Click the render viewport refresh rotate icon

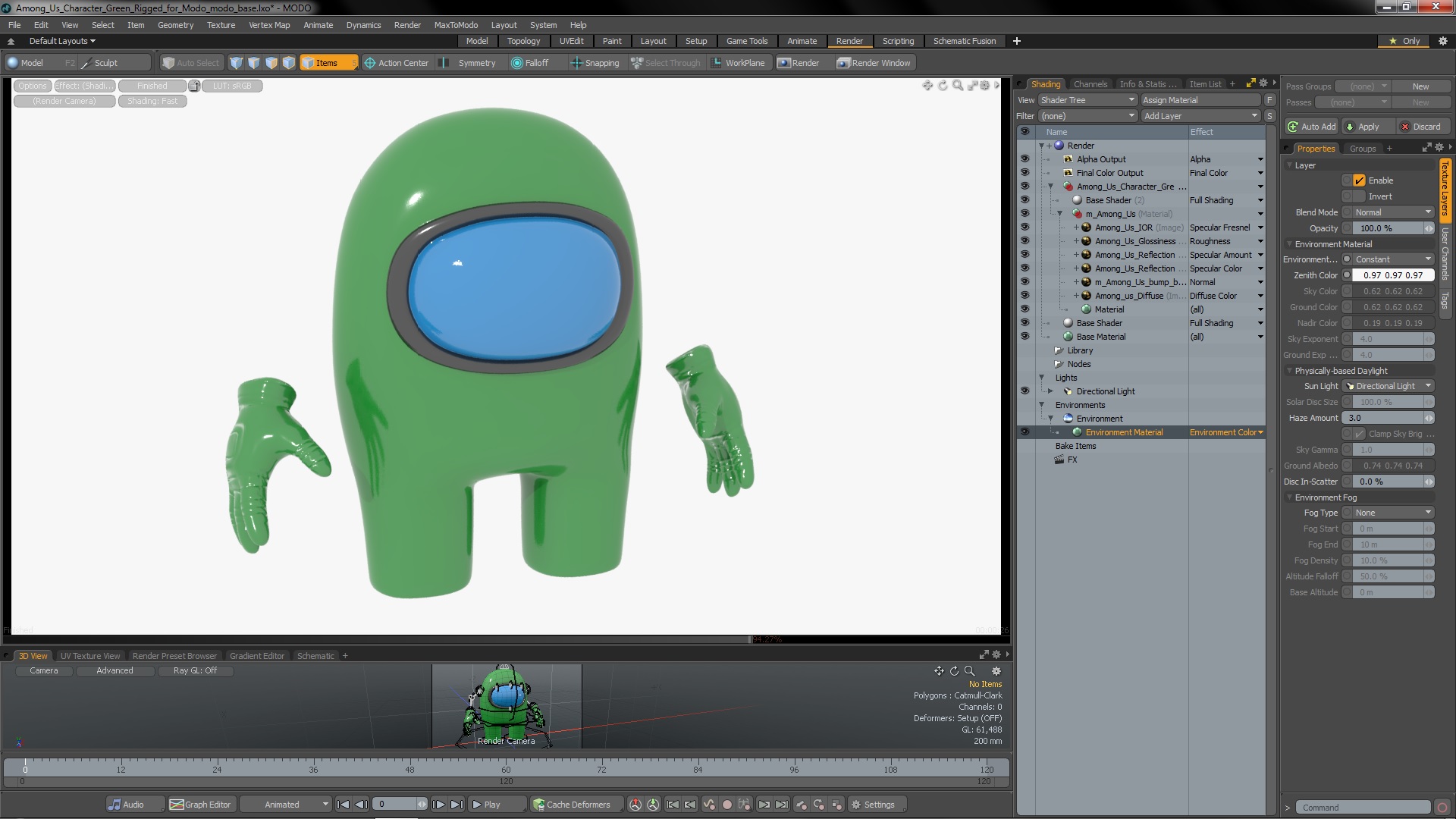coord(943,86)
